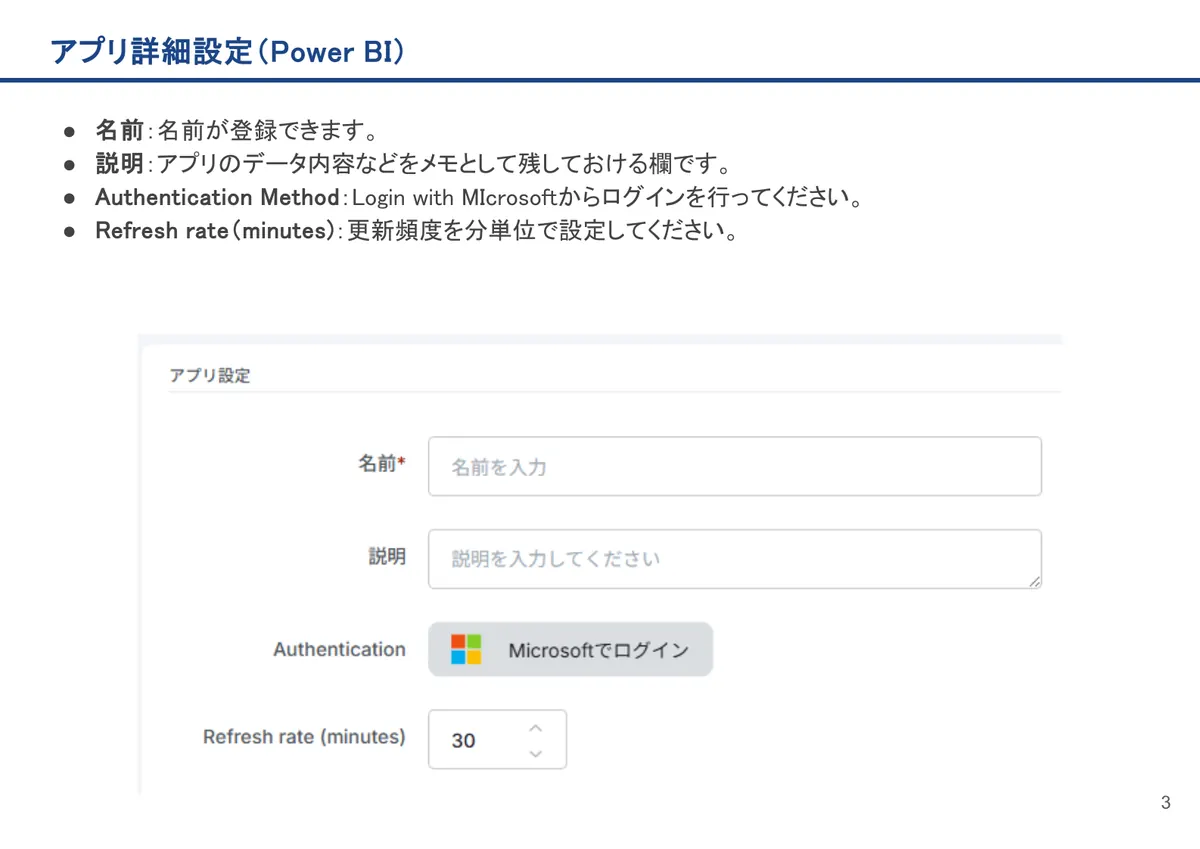1200x849 pixels.
Task: Click the bullet about 更新頻度を分単位
Action: [417, 231]
